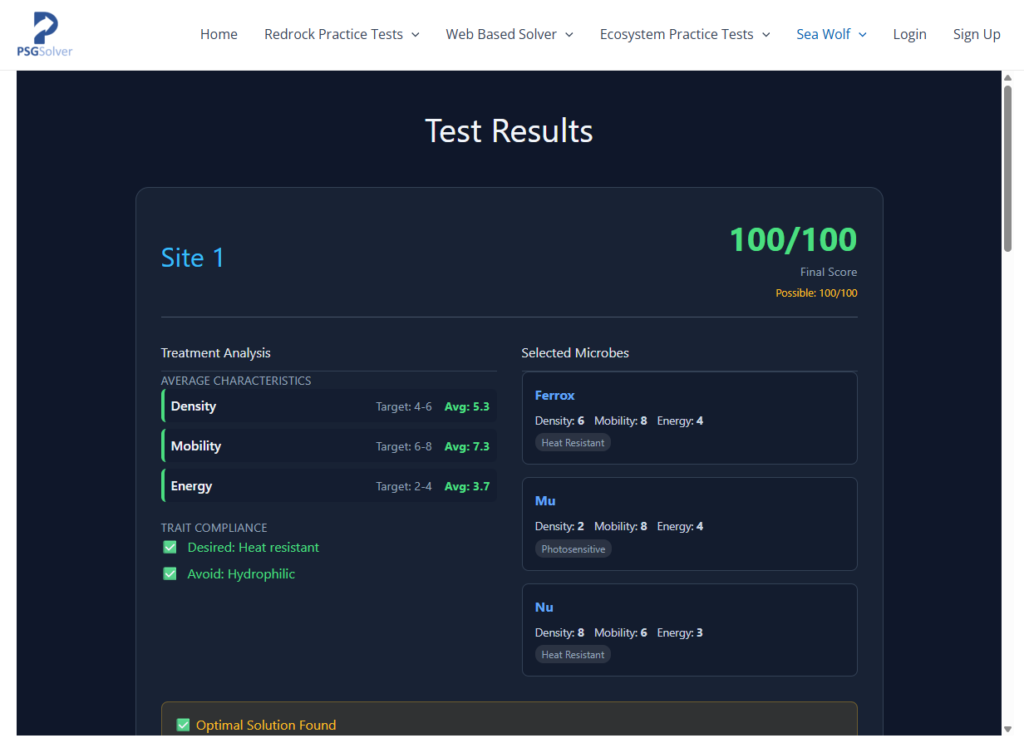Viewport: 1024px width, 738px height.
Task: Click the Desired: Heat resistant checkmark
Action: point(170,547)
